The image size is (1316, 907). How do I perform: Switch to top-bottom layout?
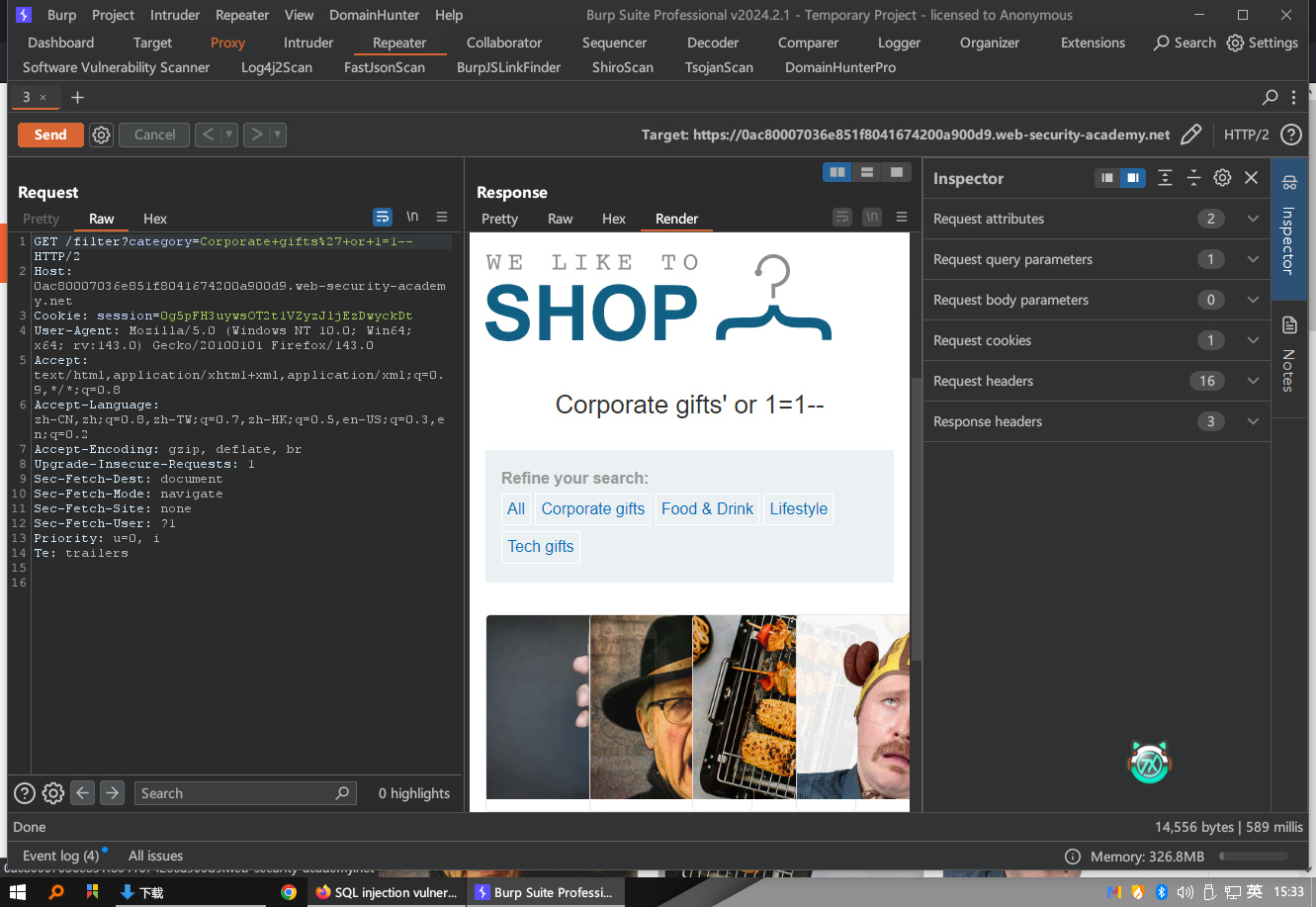(867, 172)
